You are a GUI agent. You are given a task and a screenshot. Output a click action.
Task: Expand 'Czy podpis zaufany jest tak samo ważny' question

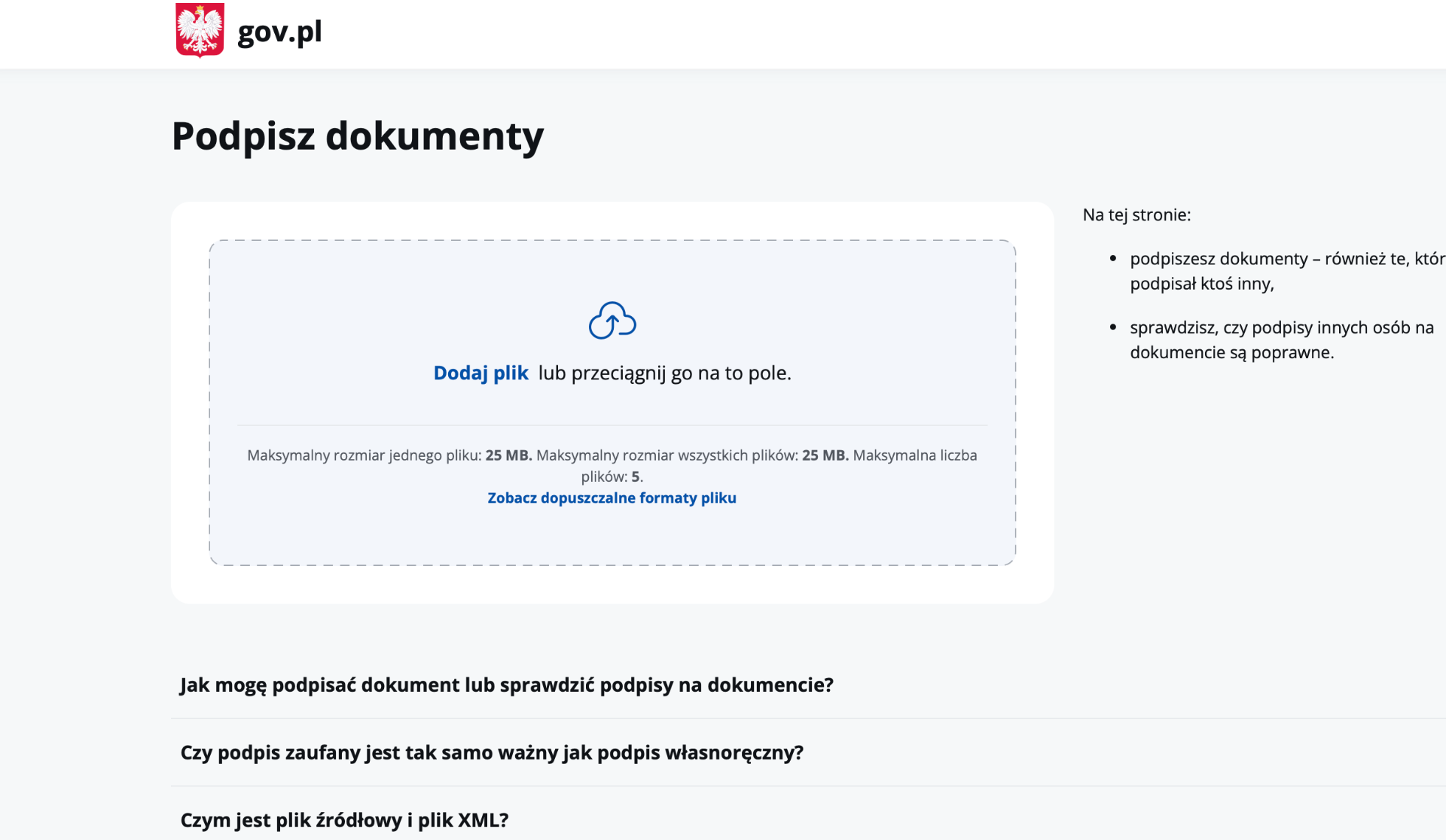click(x=492, y=753)
